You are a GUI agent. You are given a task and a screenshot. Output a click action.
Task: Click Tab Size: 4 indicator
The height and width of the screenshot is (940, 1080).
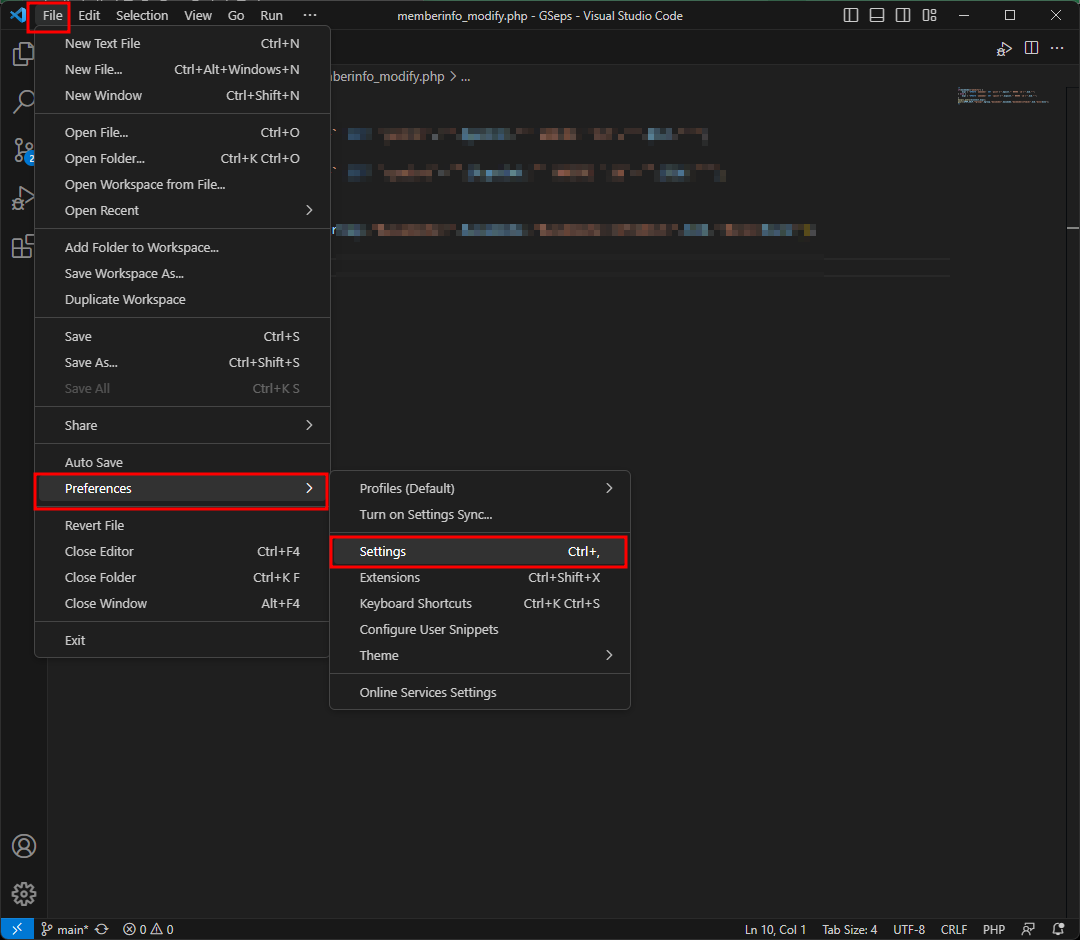(x=849, y=929)
